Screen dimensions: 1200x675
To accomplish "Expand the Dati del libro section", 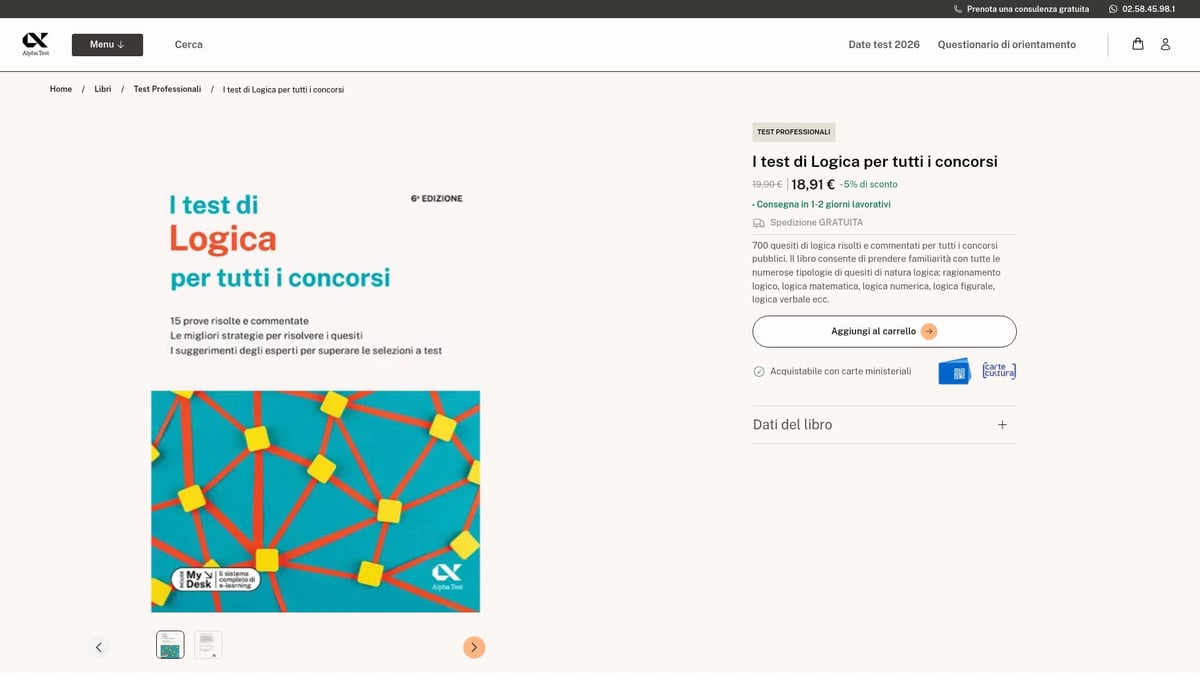I will coord(1001,424).
